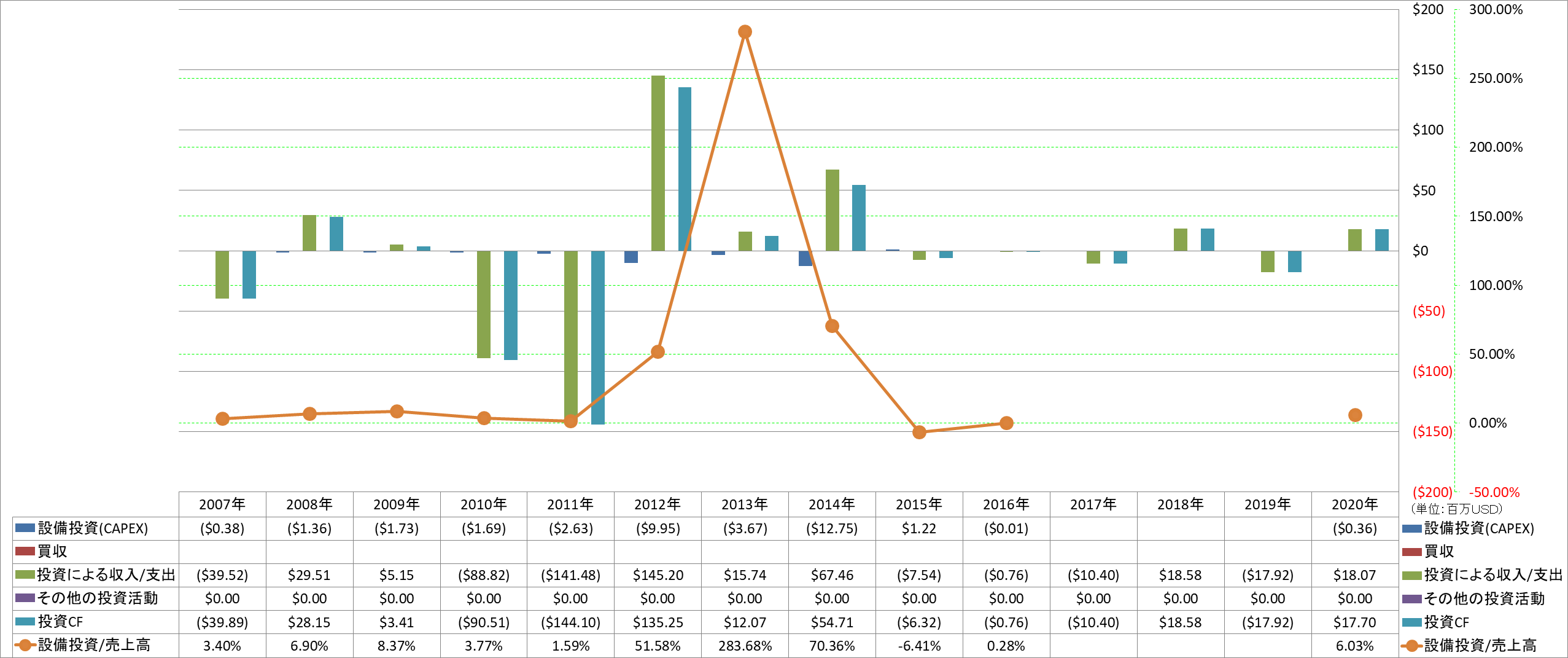Click the tall teal bar for 2012年
1568x658 pixels.
tap(685, 169)
